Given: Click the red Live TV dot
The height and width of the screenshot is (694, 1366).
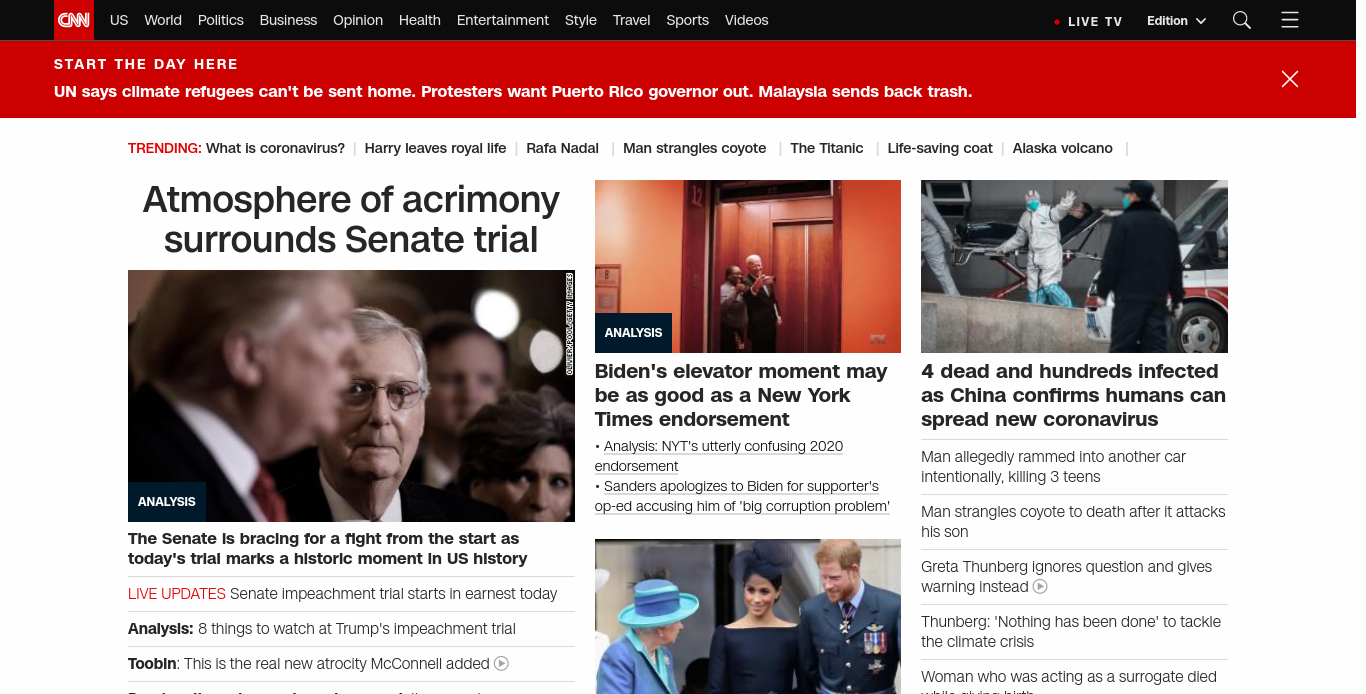Looking at the screenshot, I should [x=1057, y=21].
